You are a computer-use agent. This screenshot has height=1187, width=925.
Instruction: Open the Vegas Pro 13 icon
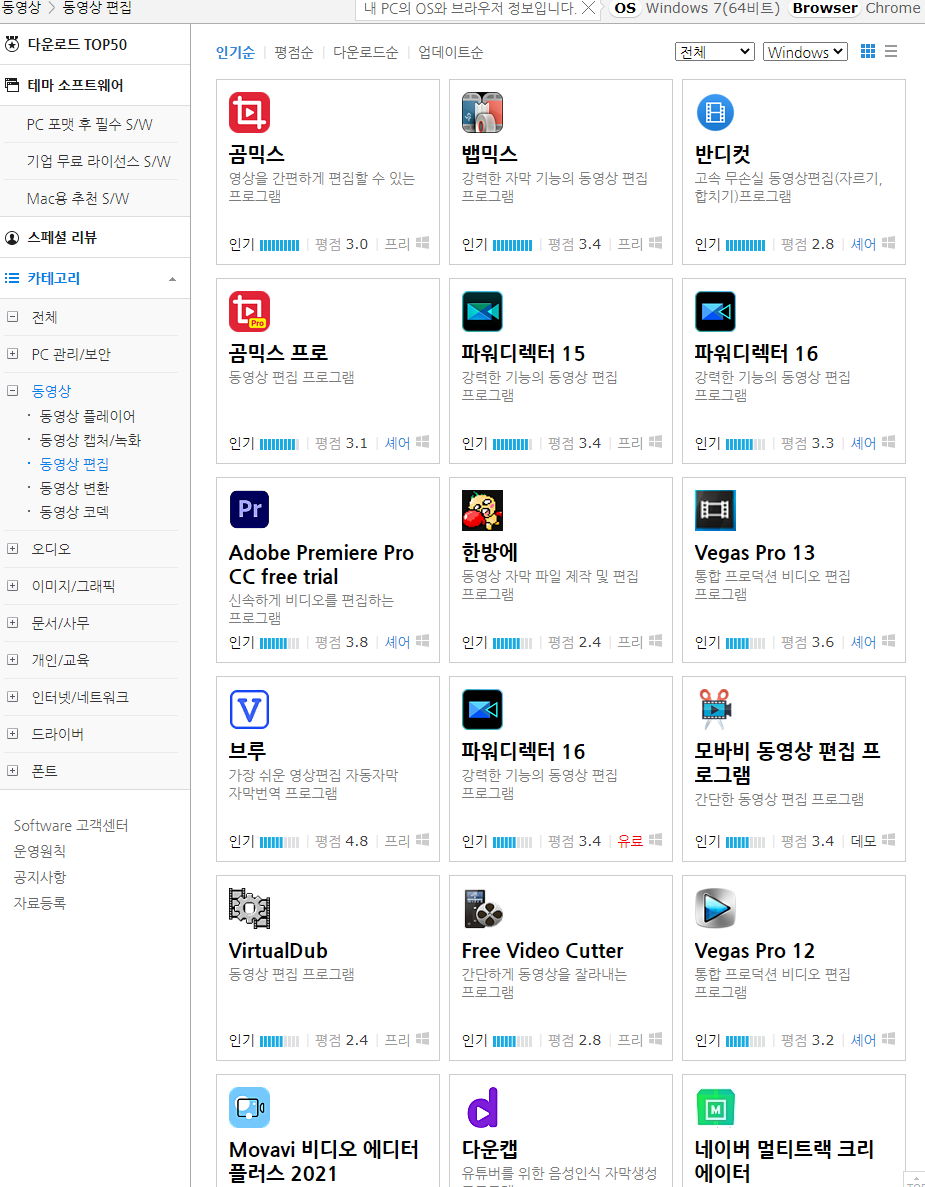pos(715,509)
